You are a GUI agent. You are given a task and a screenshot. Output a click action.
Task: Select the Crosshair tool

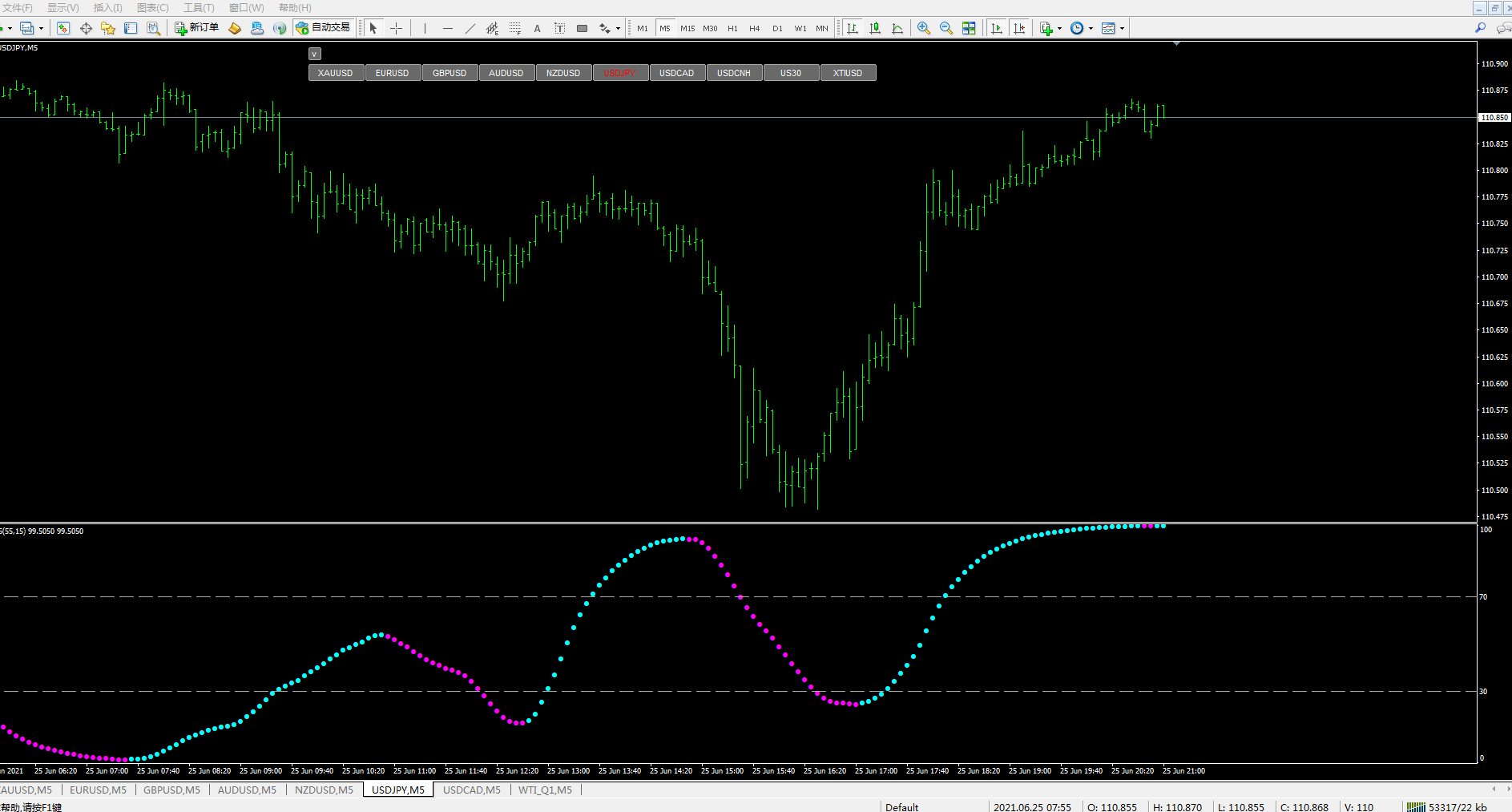pyautogui.click(x=397, y=28)
